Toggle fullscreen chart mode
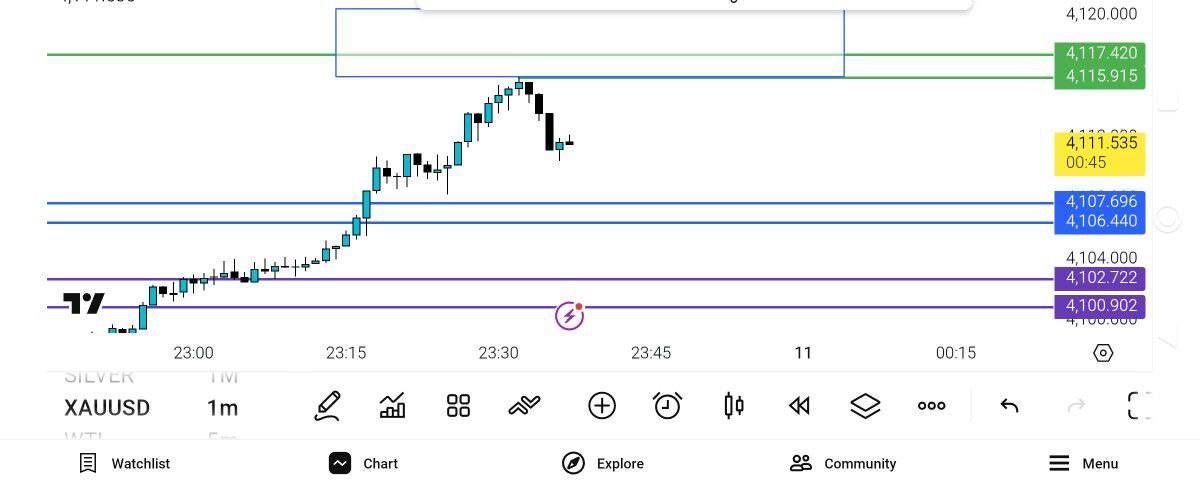This screenshot has height=488, width=1200. (1139, 406)
